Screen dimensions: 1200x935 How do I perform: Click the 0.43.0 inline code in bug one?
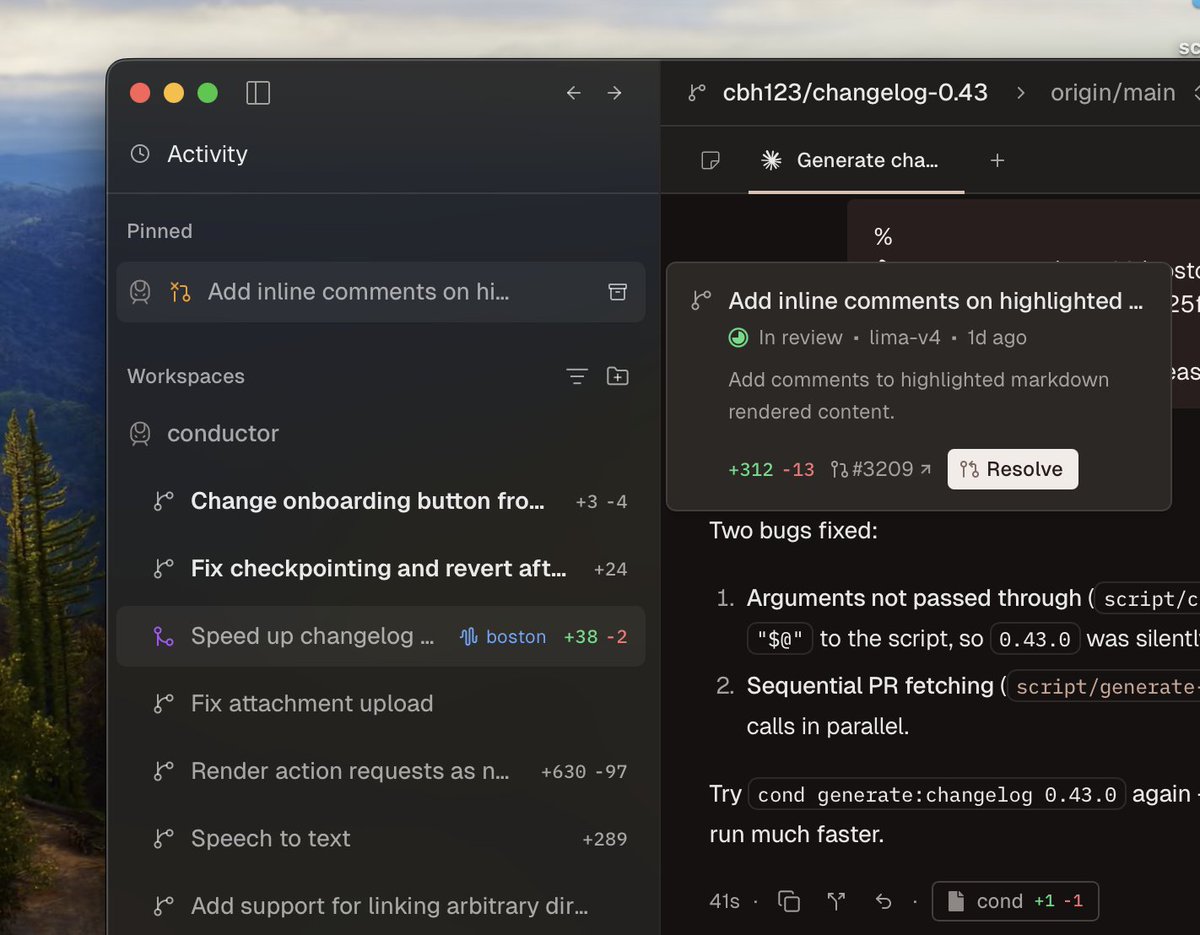pyautogui.click(x=1035, y=639)
